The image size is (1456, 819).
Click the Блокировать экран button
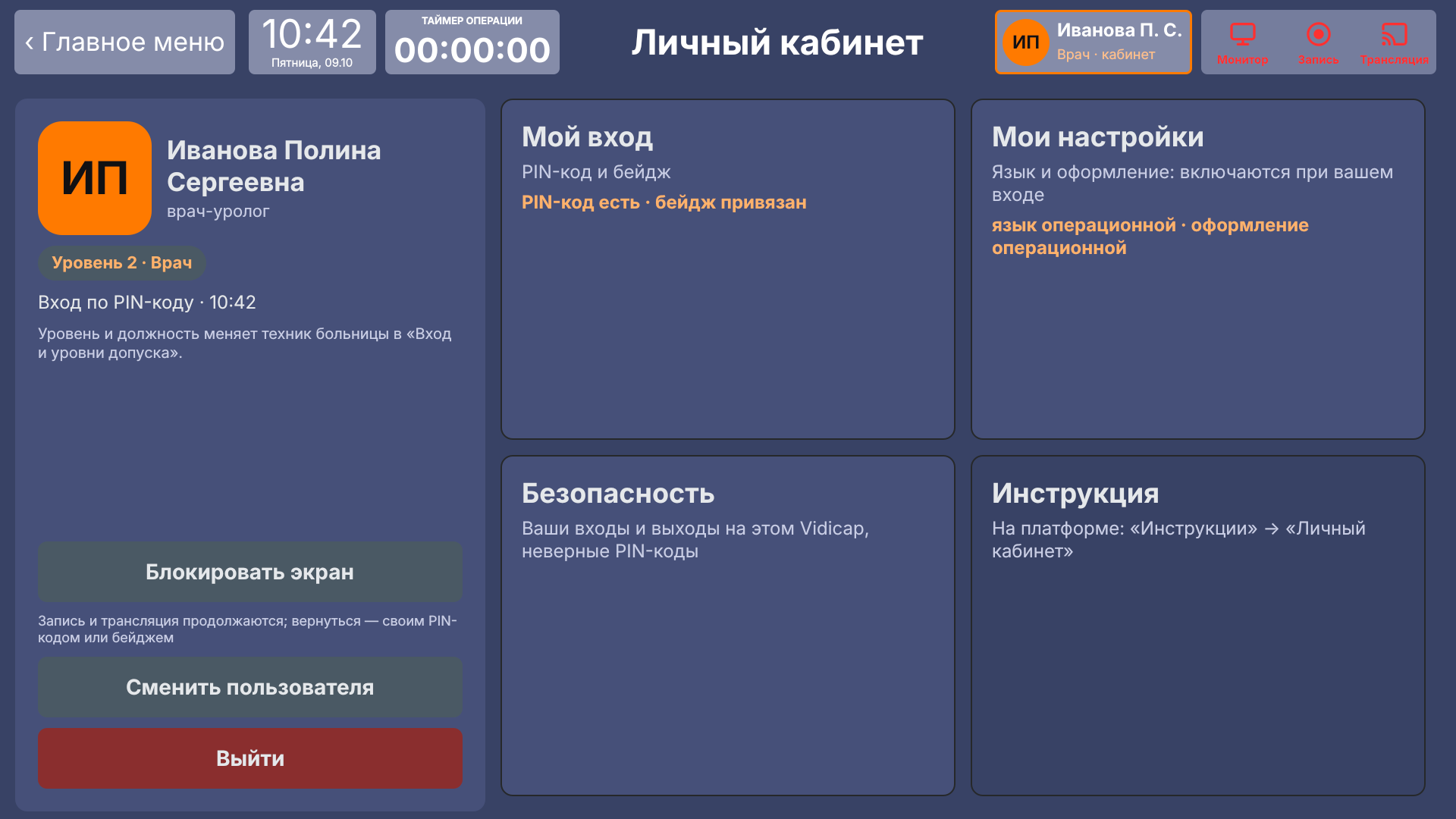(250, 572)
